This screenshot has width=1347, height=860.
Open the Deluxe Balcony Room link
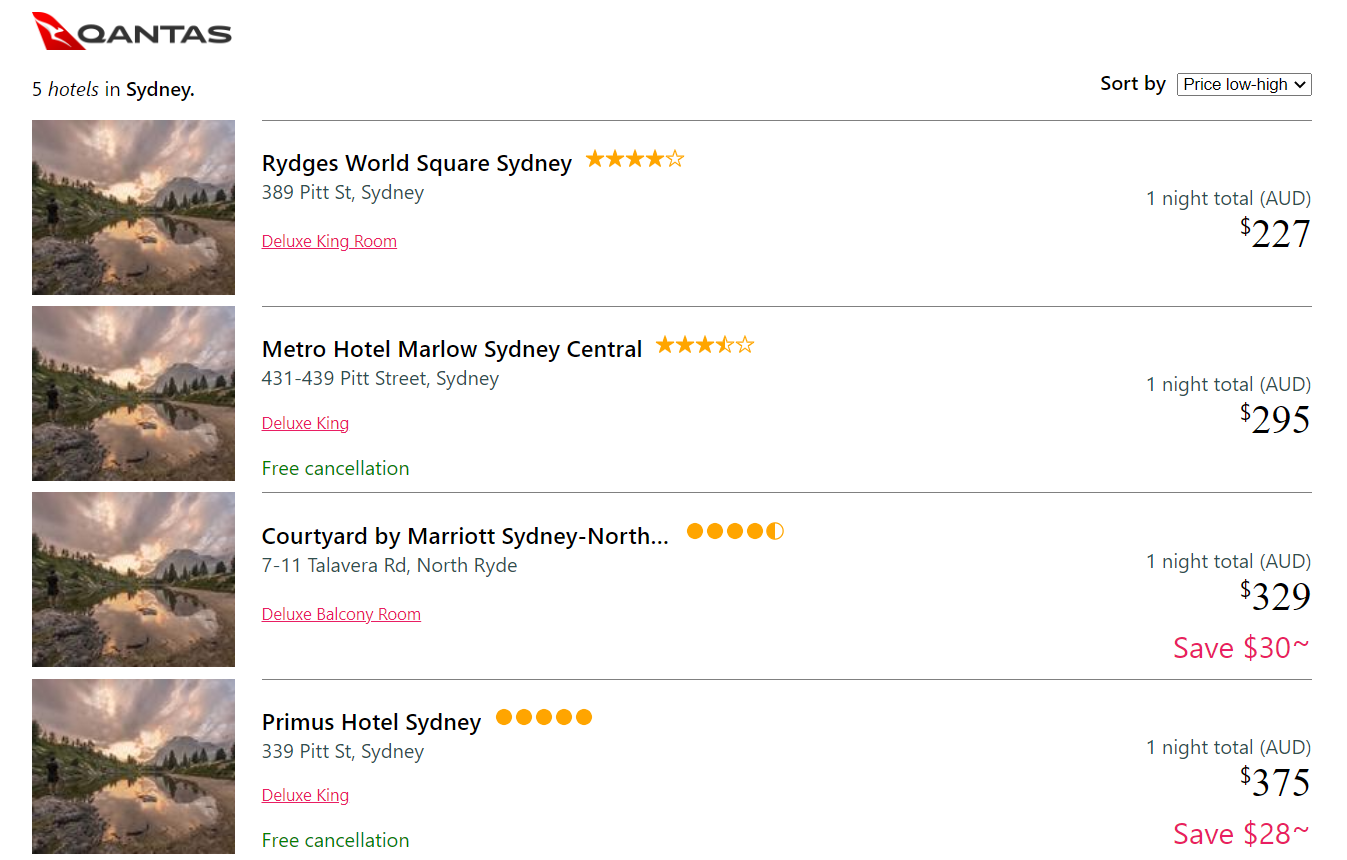coord(341,614)
